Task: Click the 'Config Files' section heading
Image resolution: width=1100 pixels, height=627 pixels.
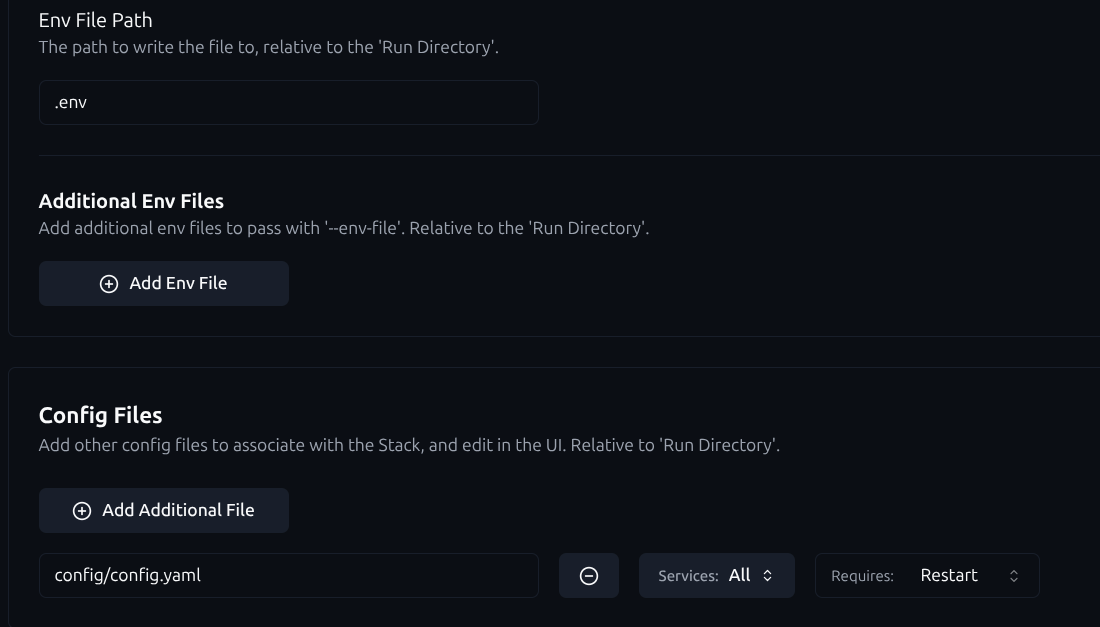Action: [x=100, y=415]
